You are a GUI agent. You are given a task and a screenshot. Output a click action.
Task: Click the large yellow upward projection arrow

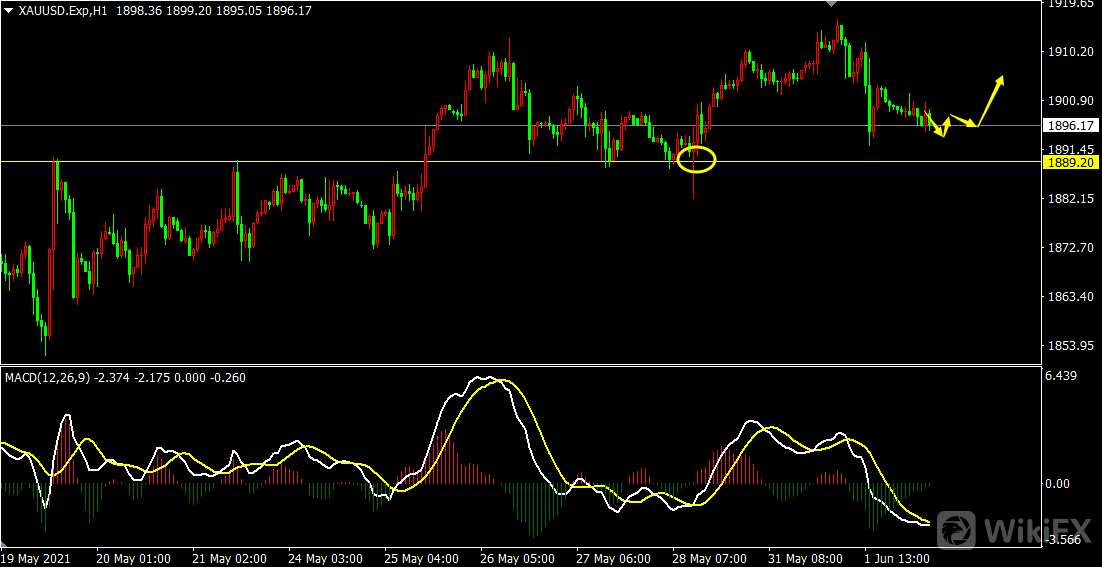click(x=991, y=100)
